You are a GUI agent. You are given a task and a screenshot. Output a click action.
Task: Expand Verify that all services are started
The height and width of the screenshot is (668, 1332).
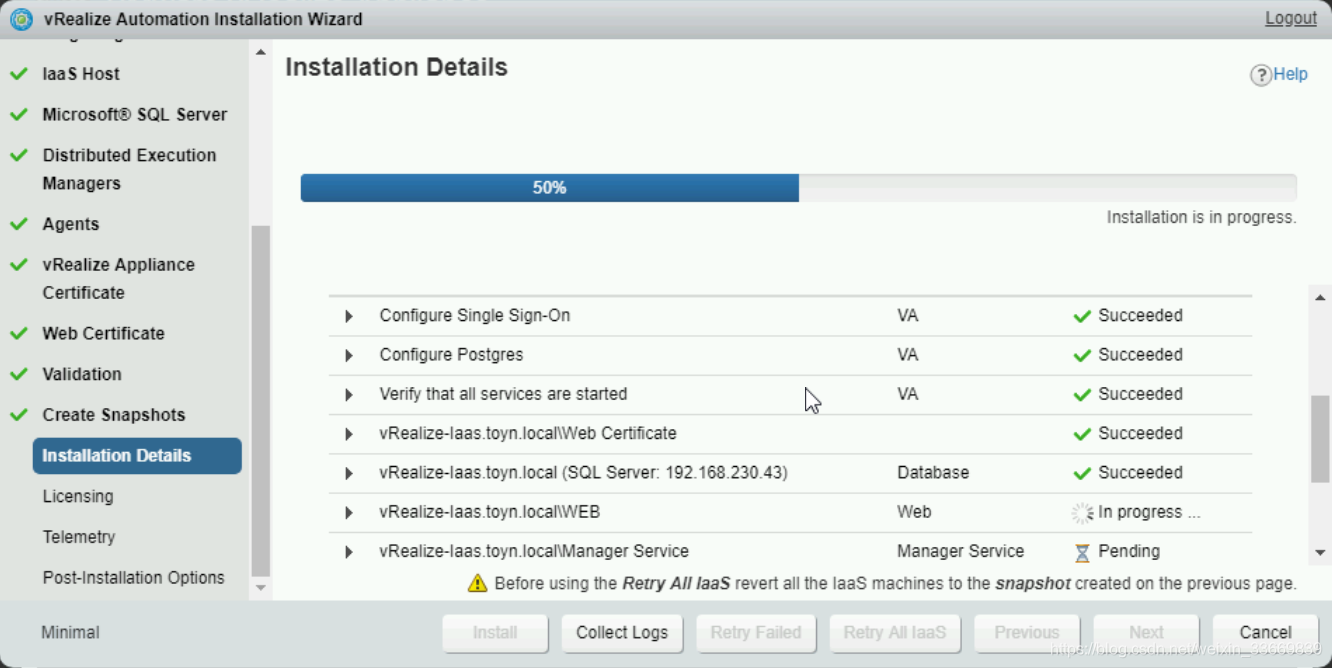[x=349, y=395]
